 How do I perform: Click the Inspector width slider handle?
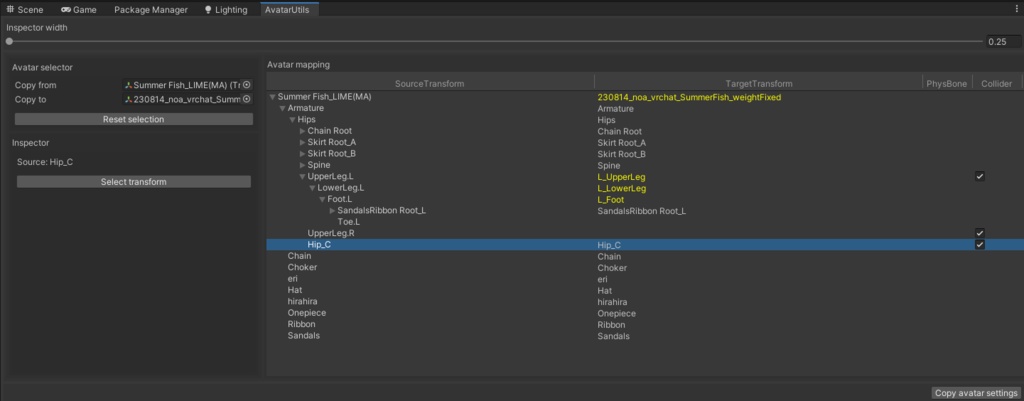click(x=10, y=42)
